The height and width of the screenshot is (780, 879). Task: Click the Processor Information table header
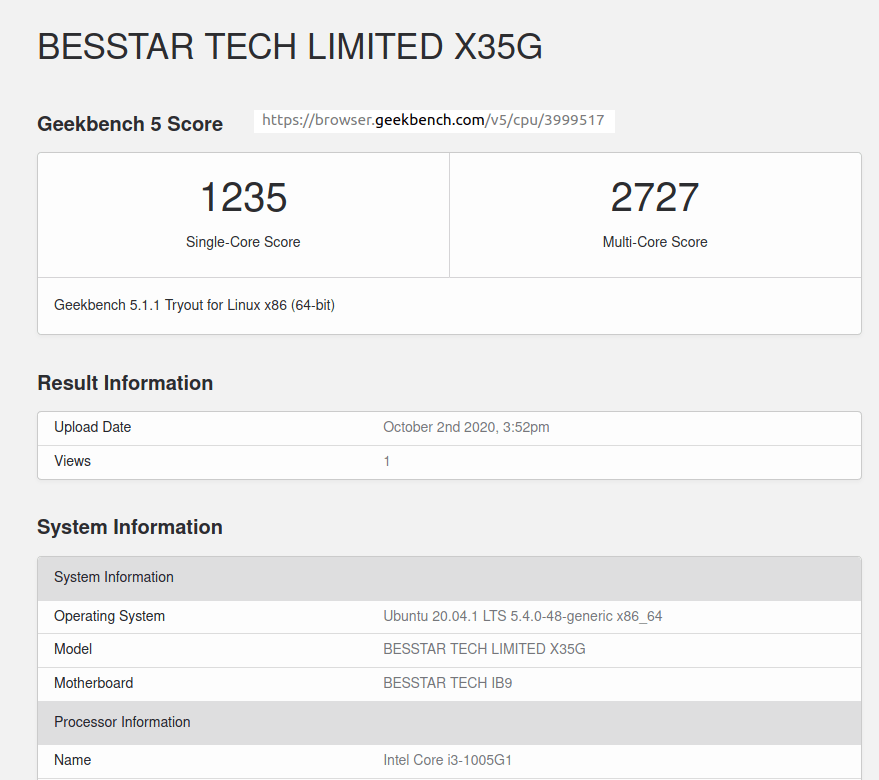click(x=449, y=722)
